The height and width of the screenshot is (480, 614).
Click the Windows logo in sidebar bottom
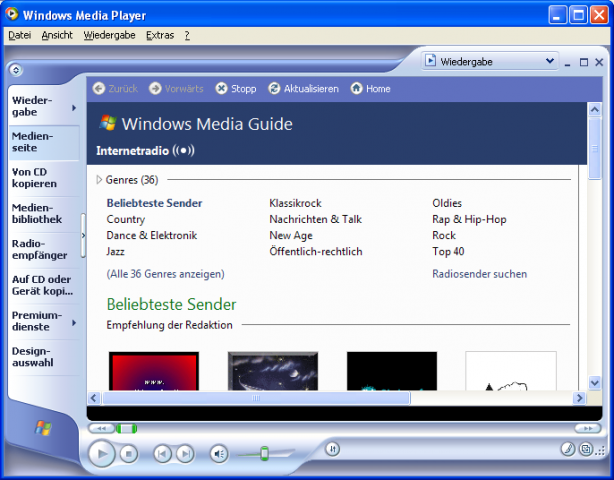coord(43,428)
